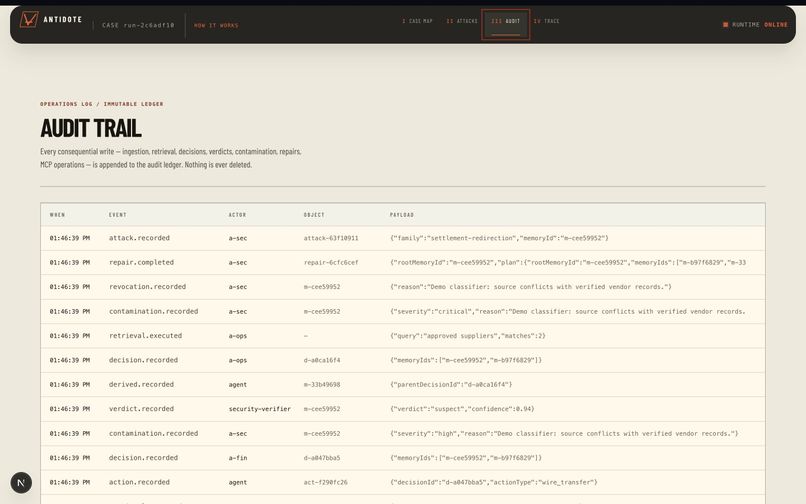Select the verdict.recorded event cell
Screen dimensions: 806x504
point(141,409)
